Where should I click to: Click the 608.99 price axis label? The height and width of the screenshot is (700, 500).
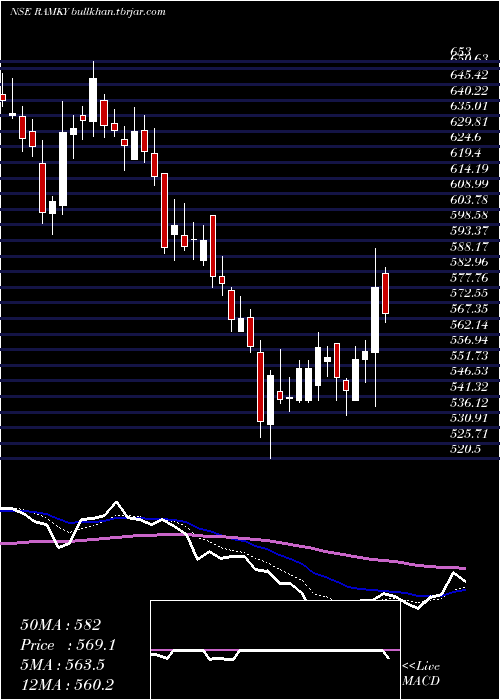(x=469, y=184)
